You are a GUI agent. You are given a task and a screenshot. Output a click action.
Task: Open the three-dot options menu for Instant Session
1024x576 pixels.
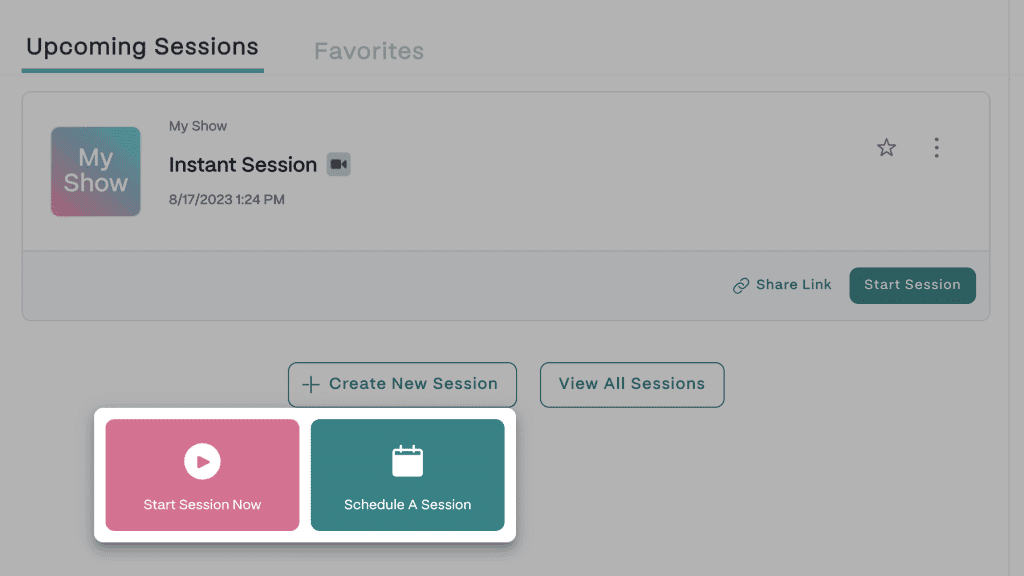936,148
